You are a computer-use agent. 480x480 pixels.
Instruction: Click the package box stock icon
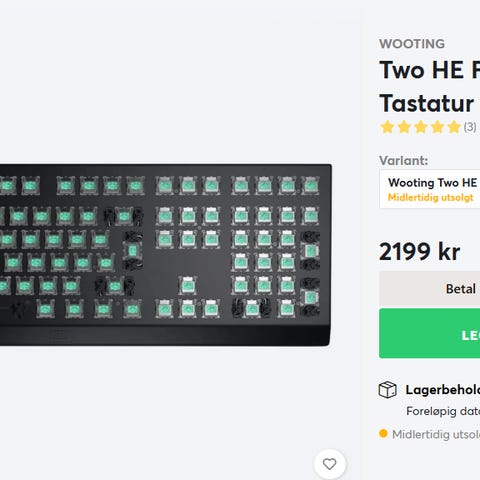387,390
